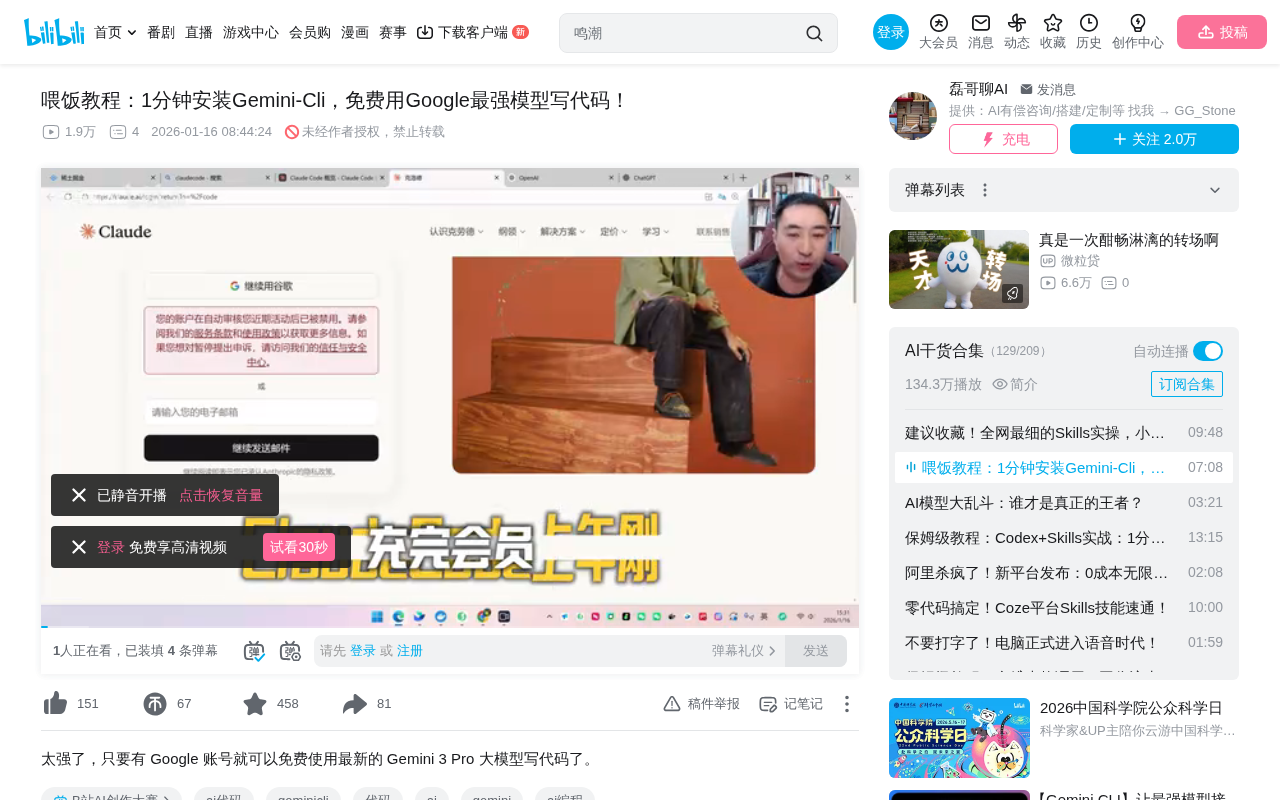
Task: Click the 充电 button
Action: pyautogui.click(x=1003, y=139)
